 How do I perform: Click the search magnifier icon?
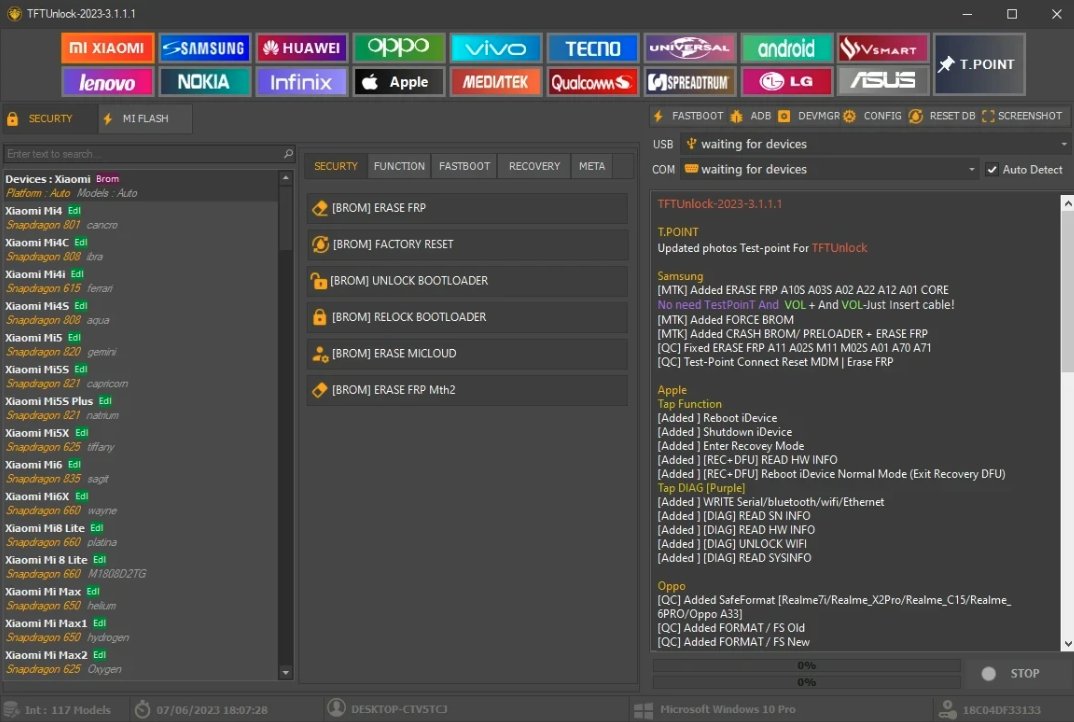pyautogui.click(x=288, y=153)
